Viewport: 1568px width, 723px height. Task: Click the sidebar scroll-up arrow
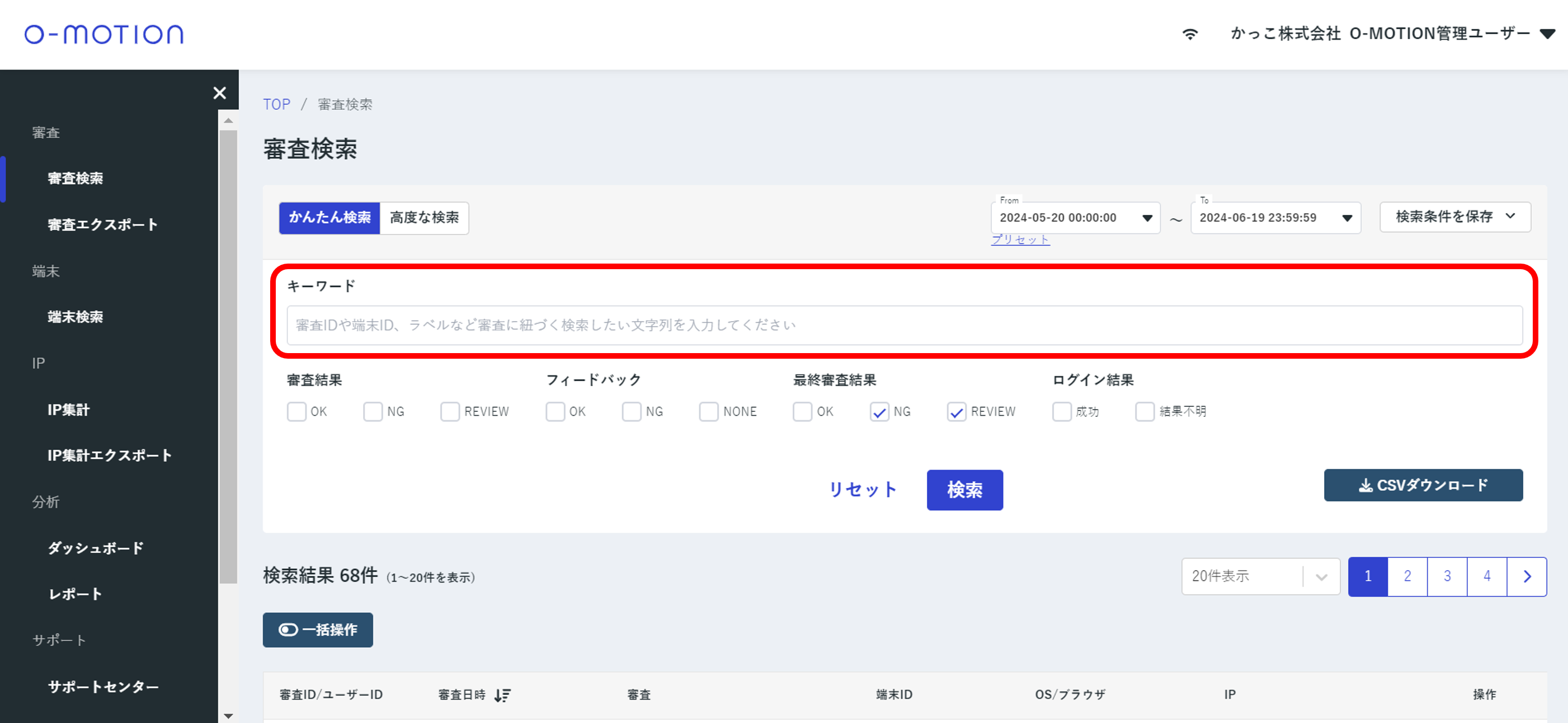[228, 121]
